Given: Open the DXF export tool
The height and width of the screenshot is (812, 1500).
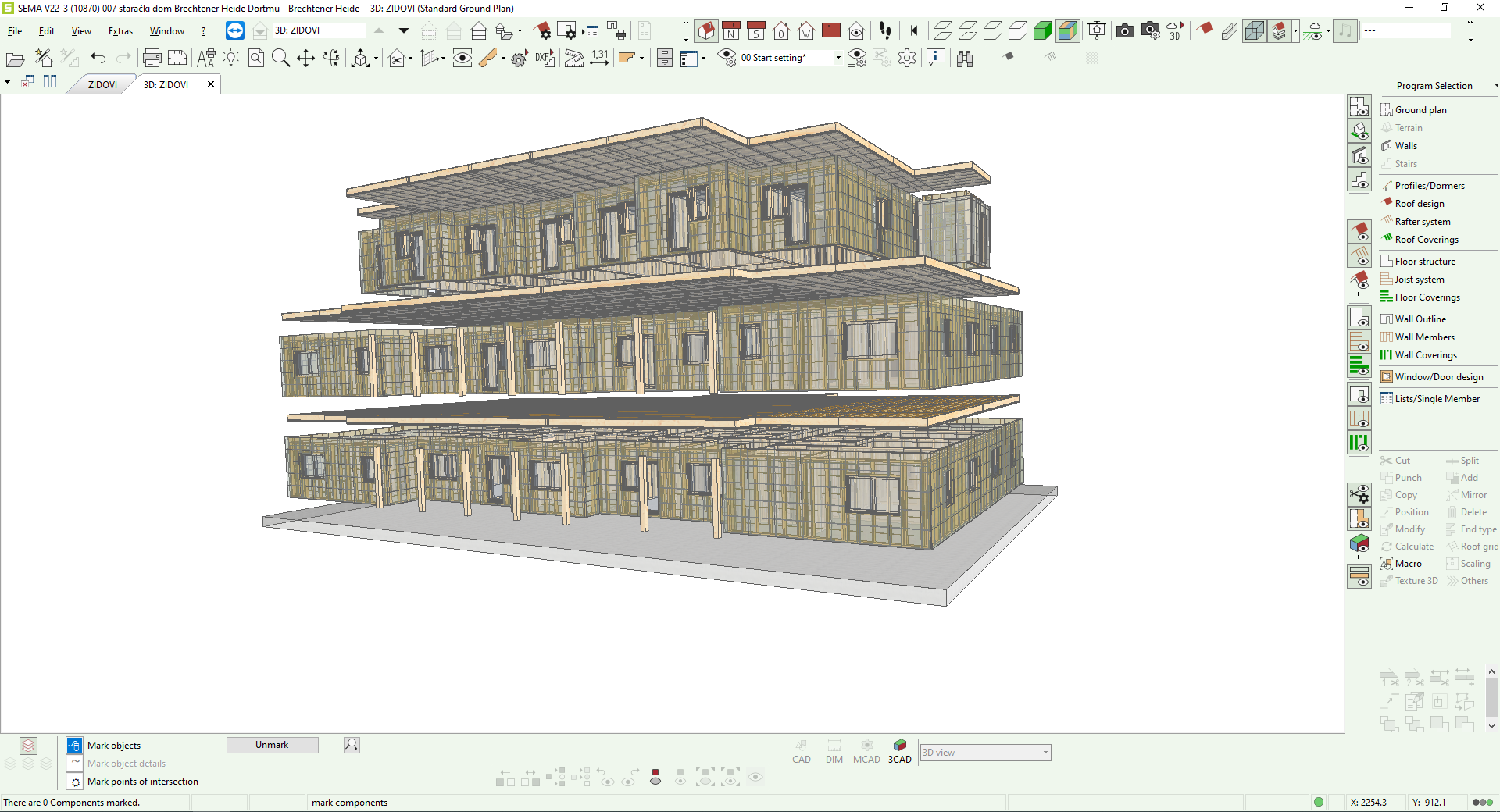Looking at the screenshot, I should tap(545, 58).
